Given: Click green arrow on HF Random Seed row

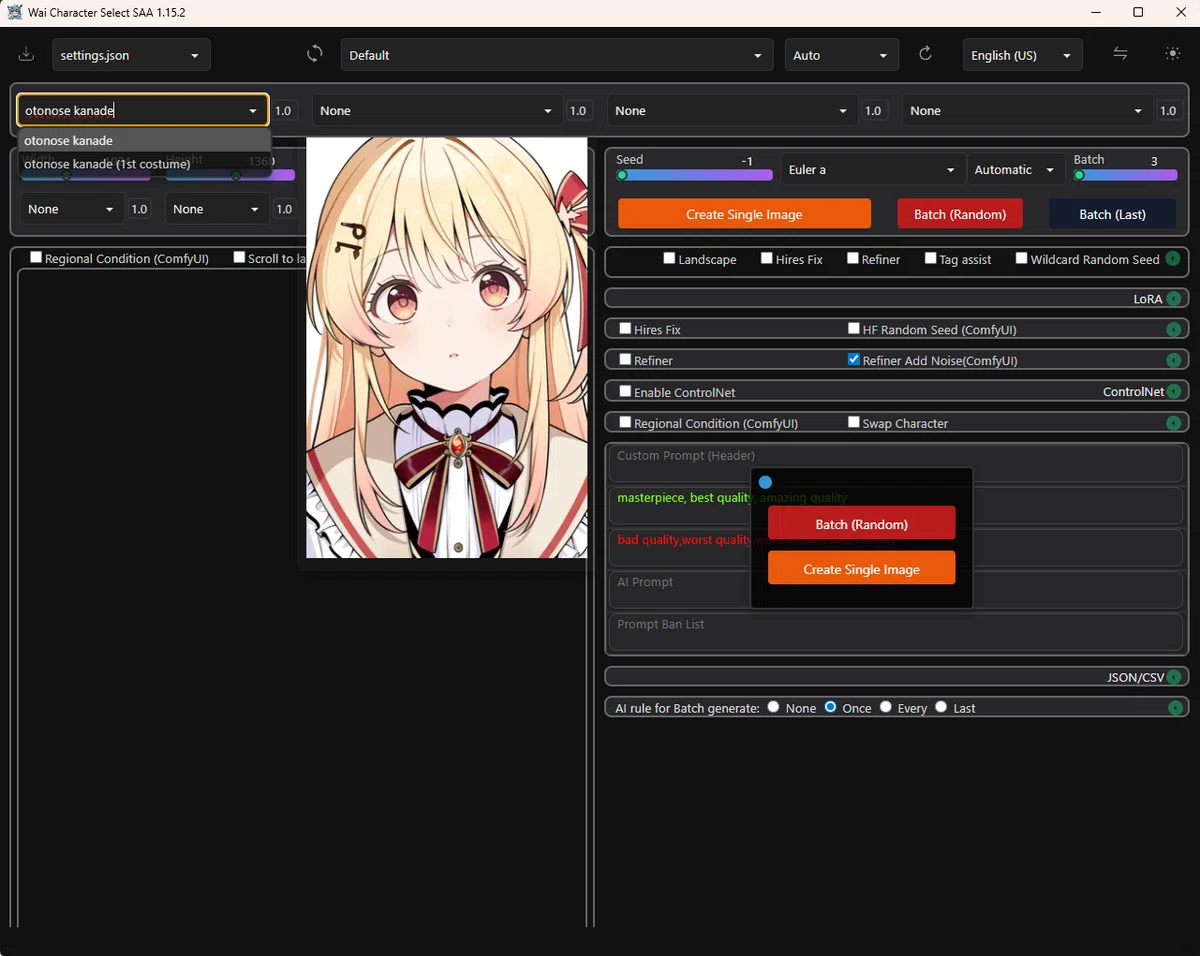Looking at the screenshot, I should point(1174,329).
